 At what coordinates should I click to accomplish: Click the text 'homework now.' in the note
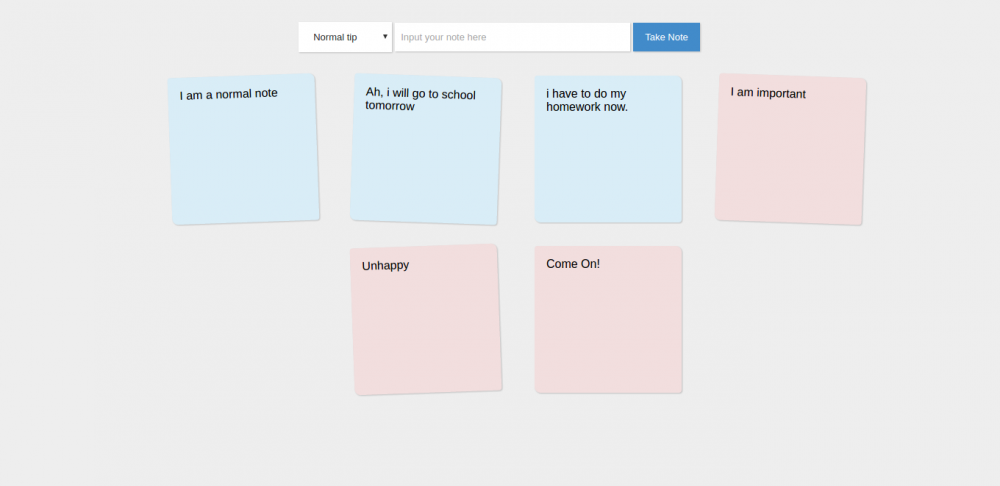coord(587,107)
